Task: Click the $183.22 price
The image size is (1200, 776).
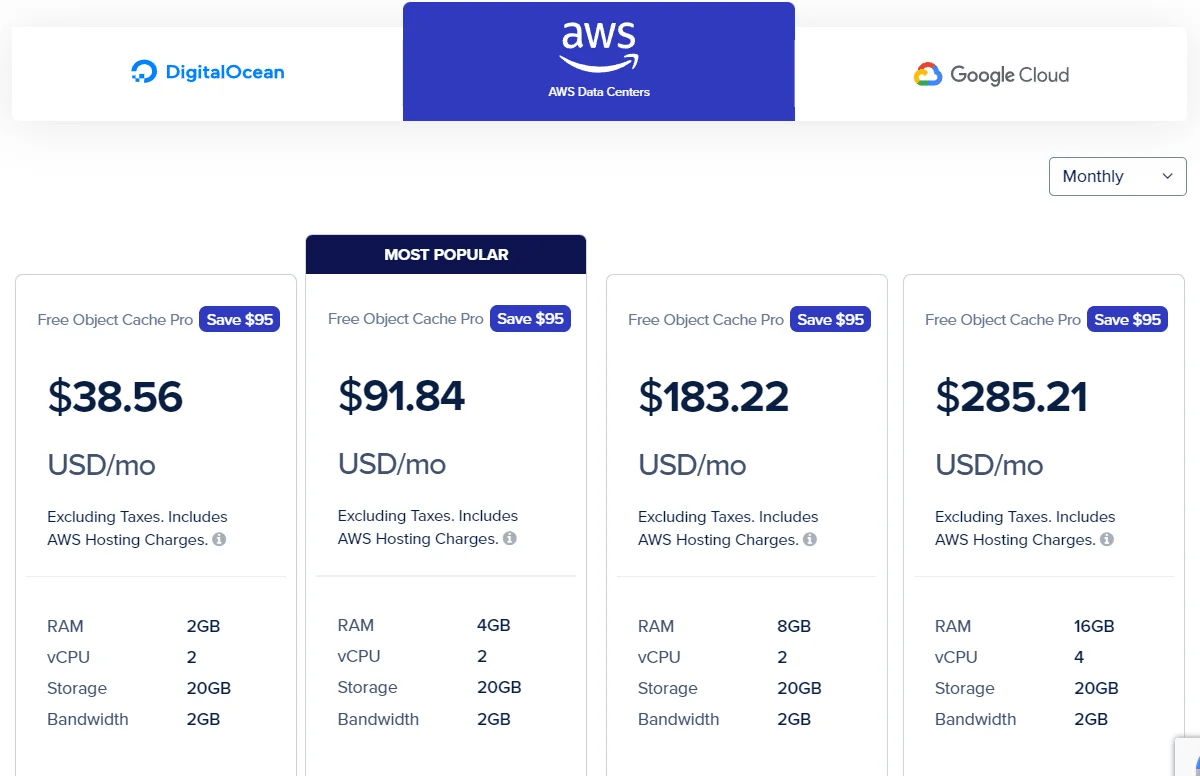Action: (x=714, y=397)
